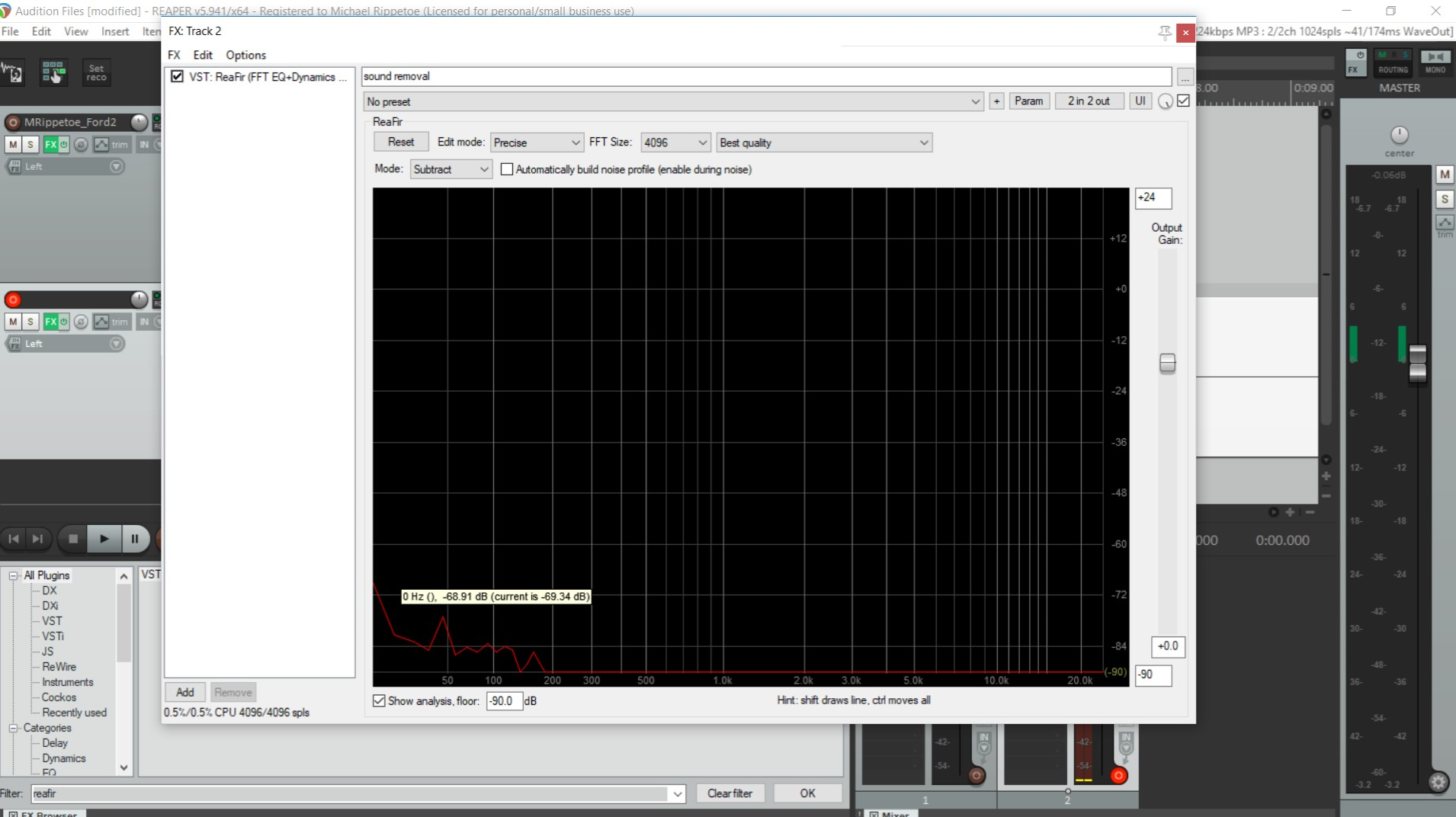Open the Options menu in FX window
Viewport: 1456px width, 817px height.
pyautogui.click(x=245, y=55)
